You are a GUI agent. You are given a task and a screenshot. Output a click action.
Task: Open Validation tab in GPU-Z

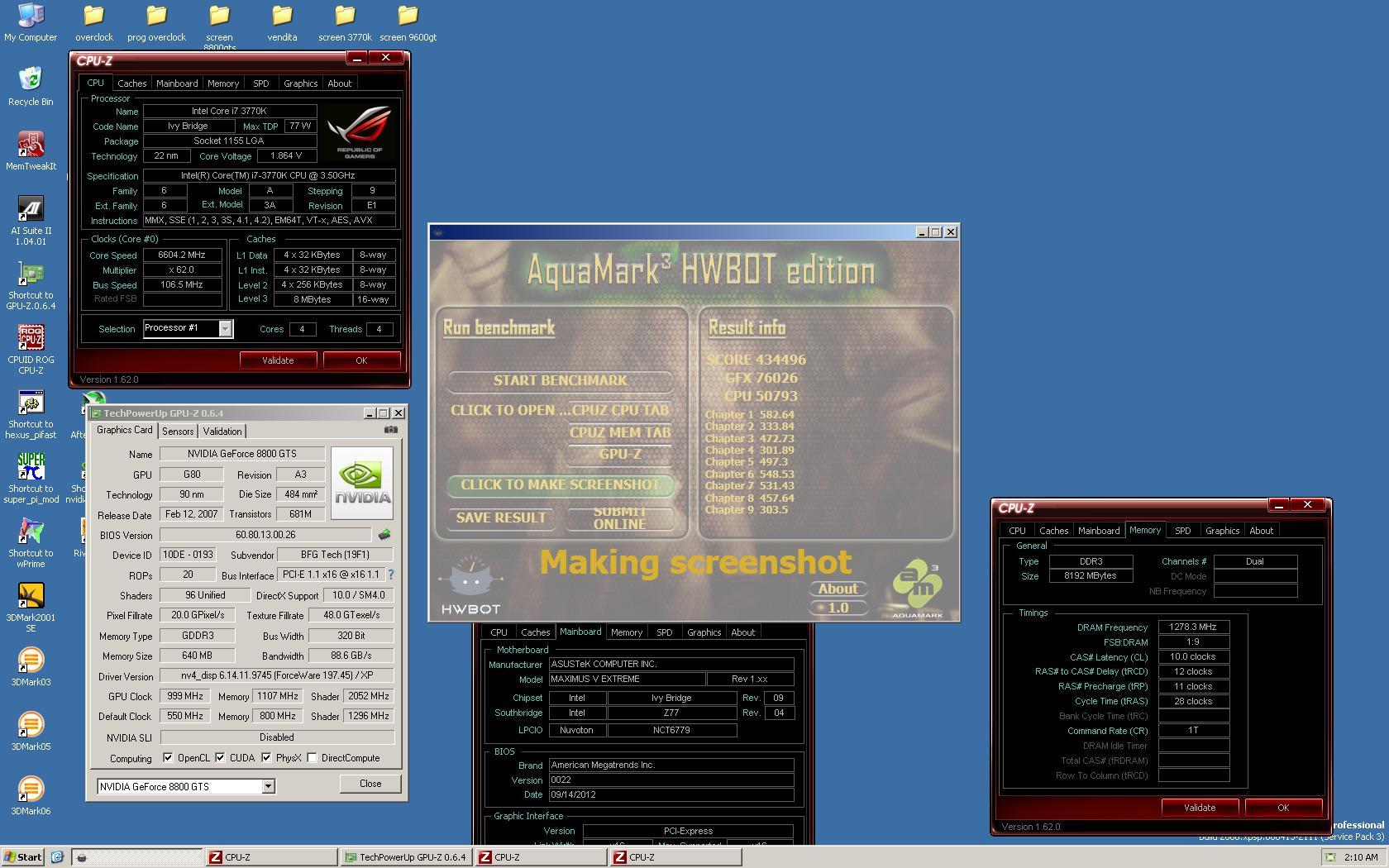pyautogui.click(x=222, y=432)
